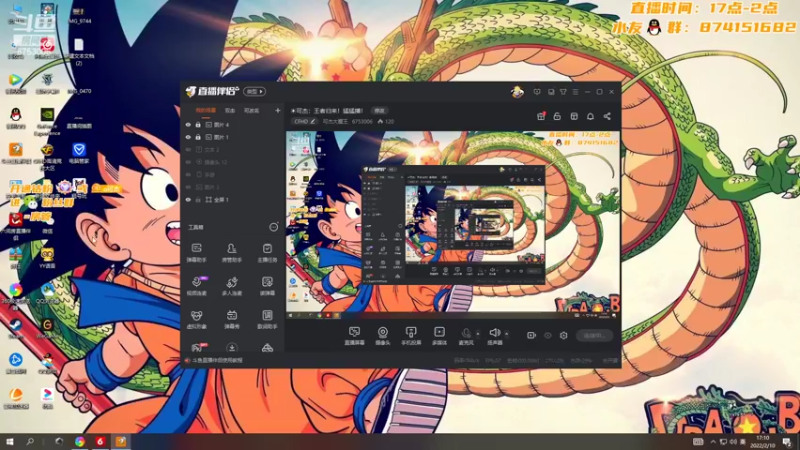Click the 修改 button beside stream title

point(380,110)
